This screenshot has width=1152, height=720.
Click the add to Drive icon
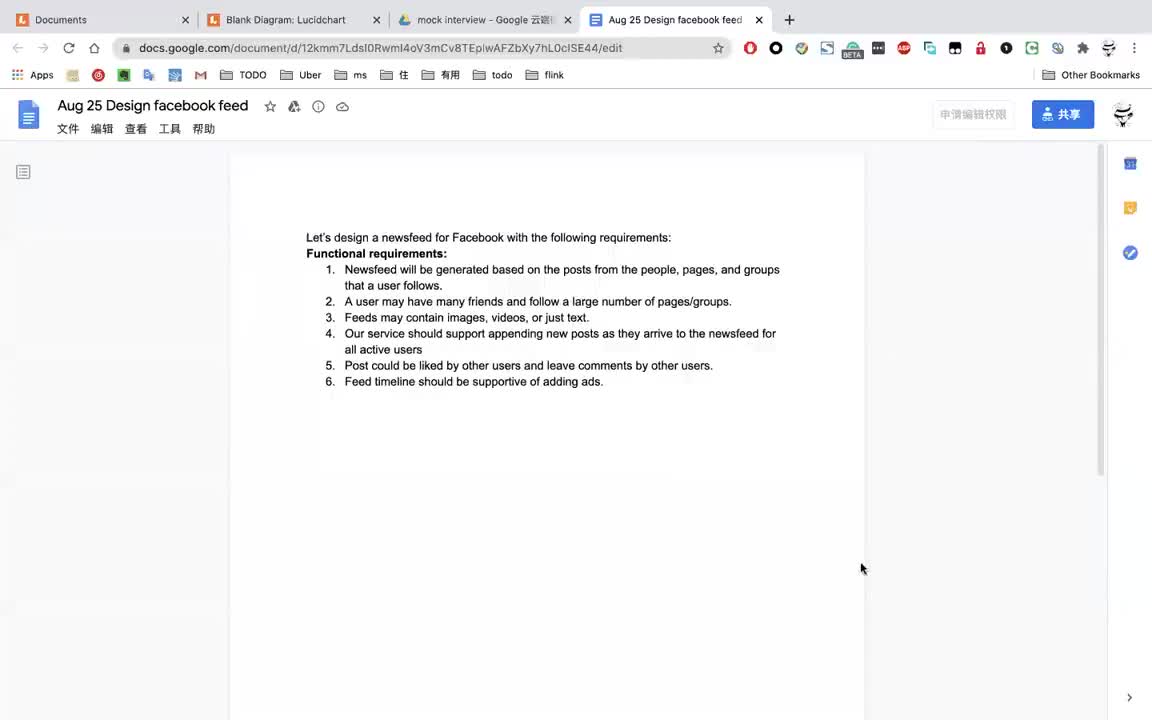(294, 107)
